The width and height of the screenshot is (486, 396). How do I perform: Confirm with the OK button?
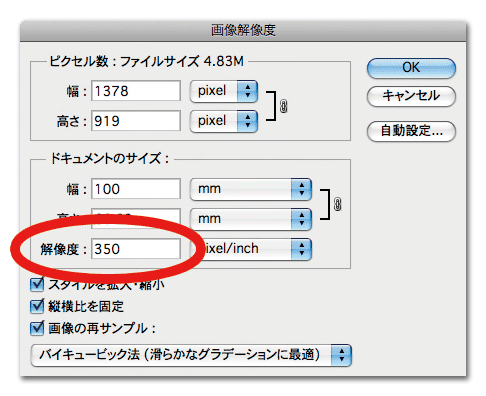(411, 68)
